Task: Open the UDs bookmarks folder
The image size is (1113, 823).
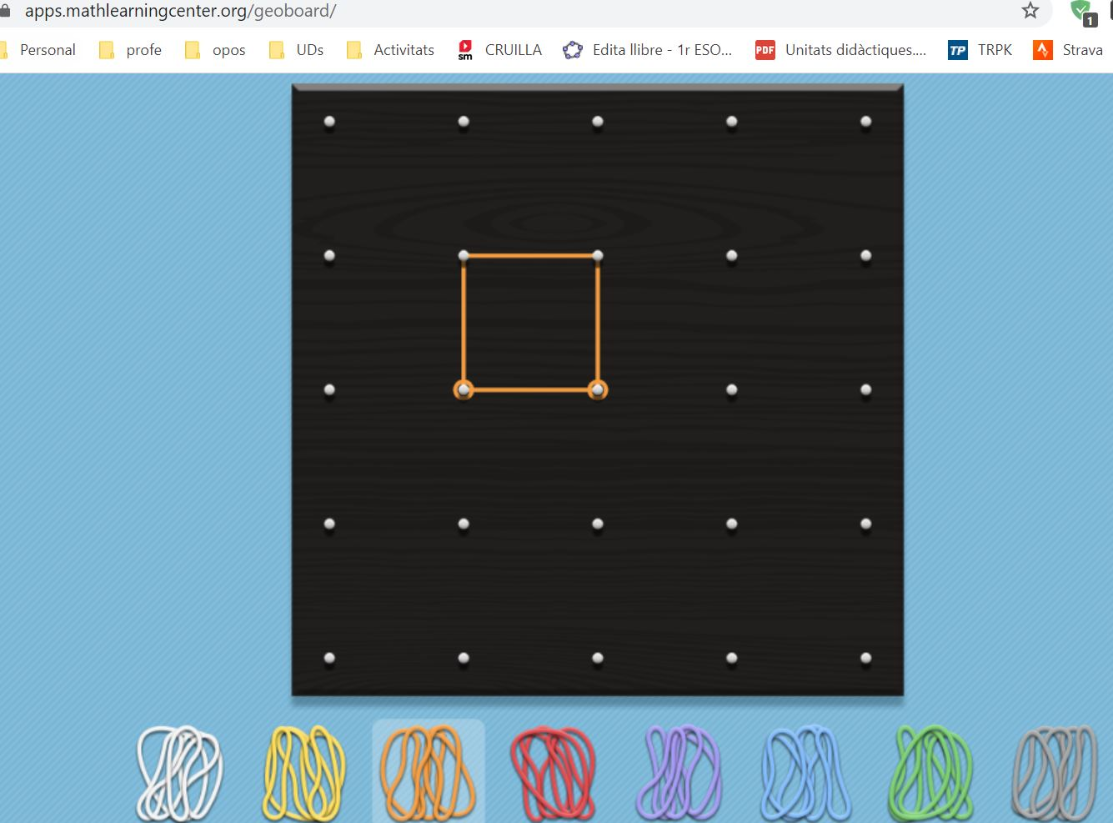Action: pos(297,50)
